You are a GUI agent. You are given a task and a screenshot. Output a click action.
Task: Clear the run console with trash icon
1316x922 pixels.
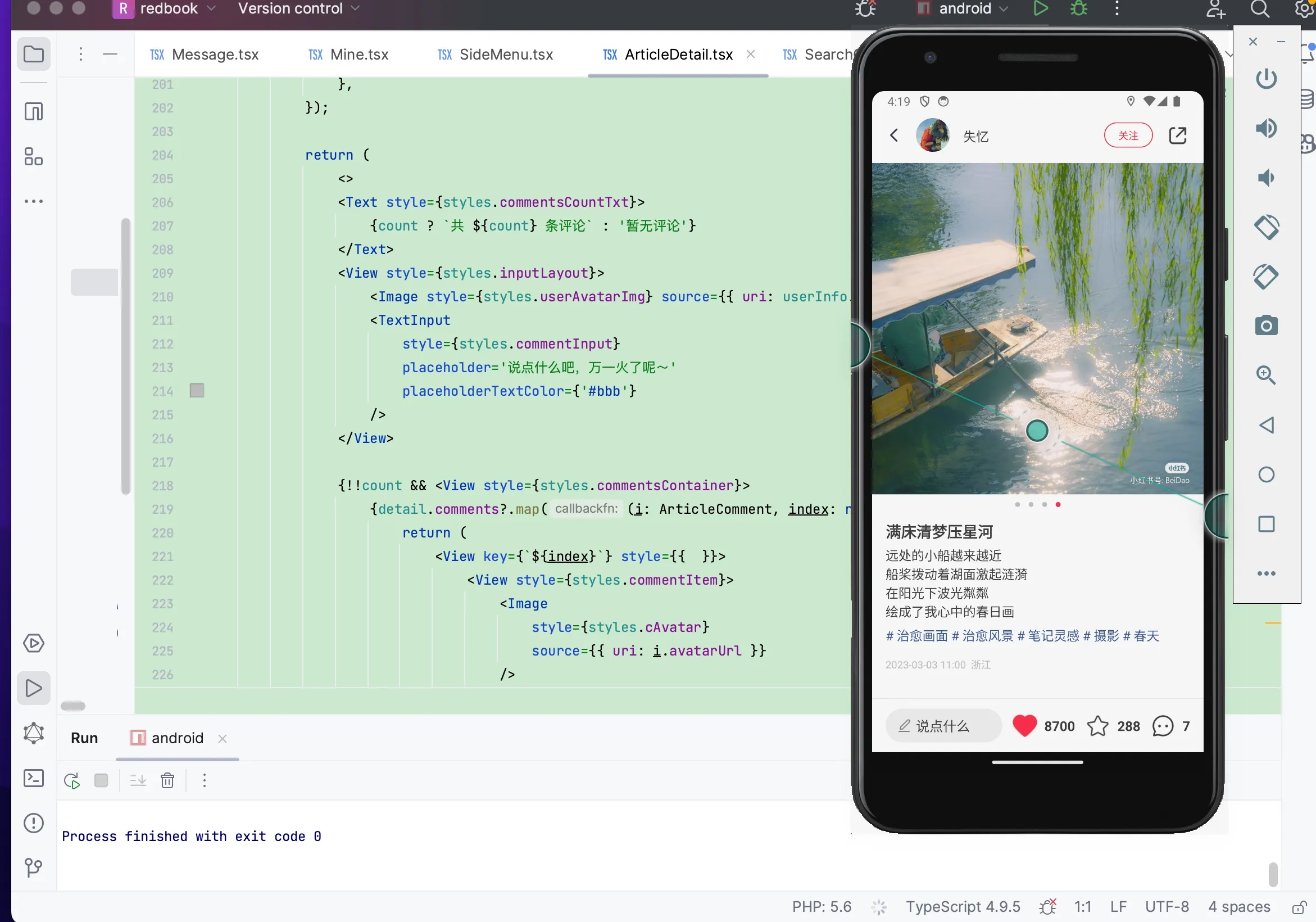point(167,780)
